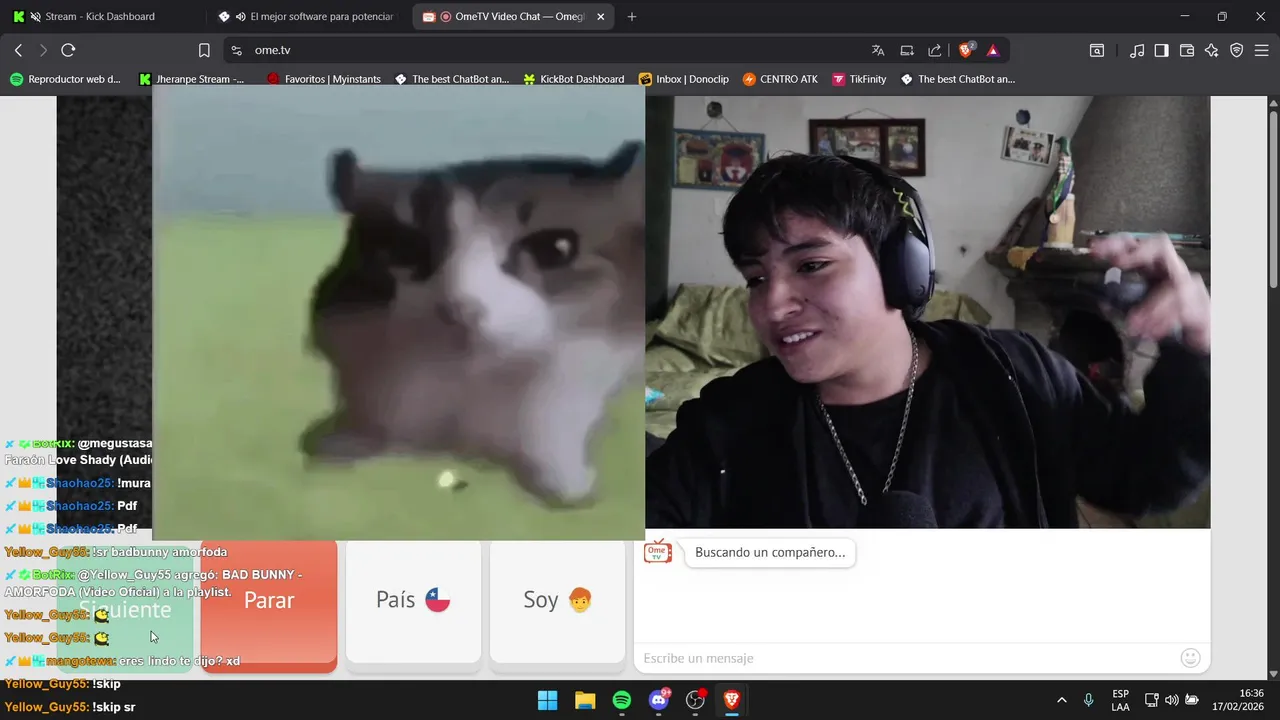Open Reproductor web Spotify bookmark
This screenshot has width=1280, height=720.
[66, 79]
